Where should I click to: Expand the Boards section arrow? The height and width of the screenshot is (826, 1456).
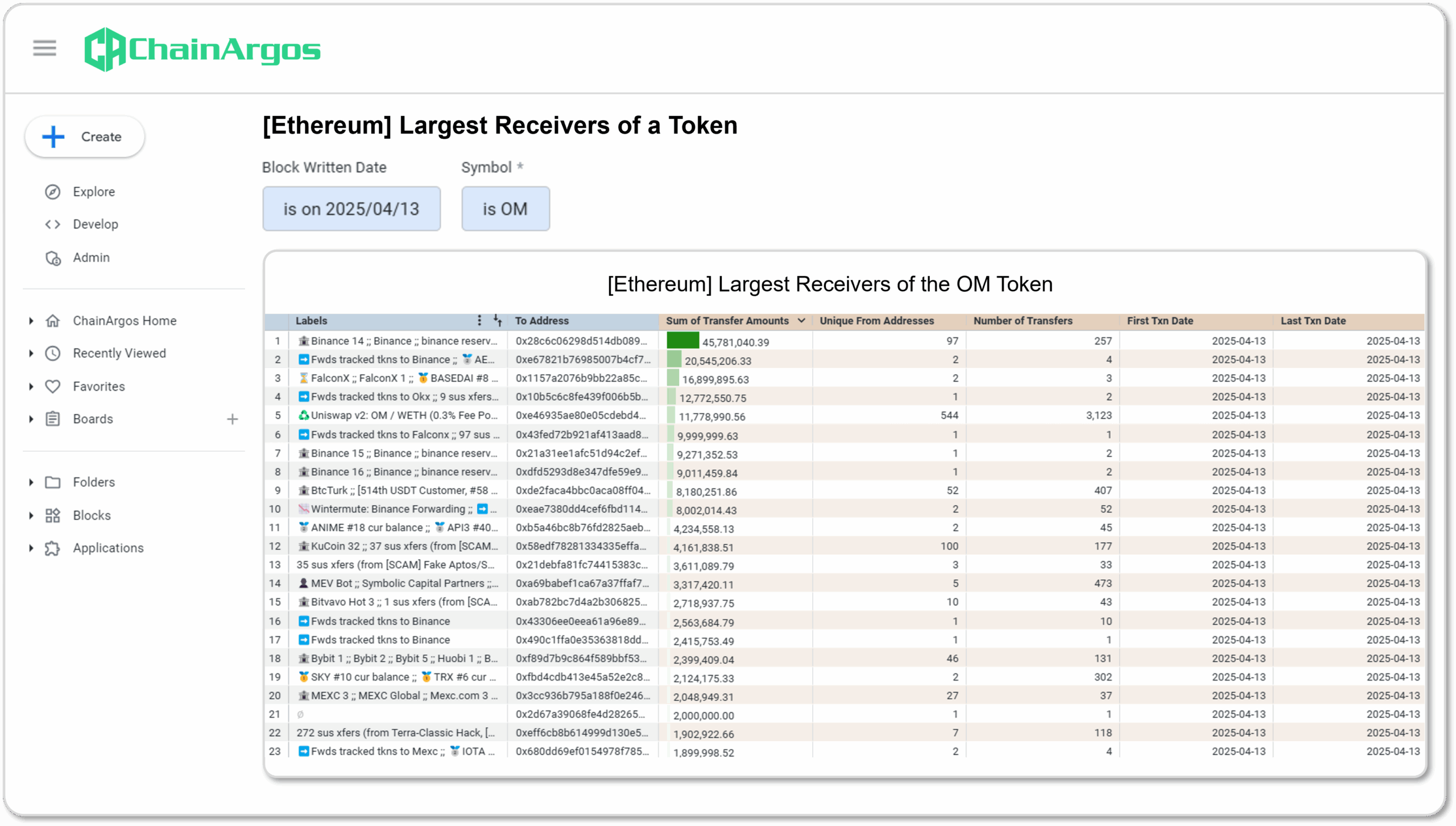[31, 419]
